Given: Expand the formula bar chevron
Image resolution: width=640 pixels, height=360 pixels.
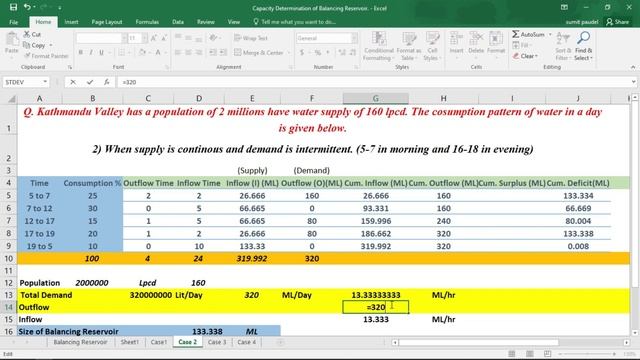Looking at the screenshot, I should pyautogui.click(x=633, y=82).
